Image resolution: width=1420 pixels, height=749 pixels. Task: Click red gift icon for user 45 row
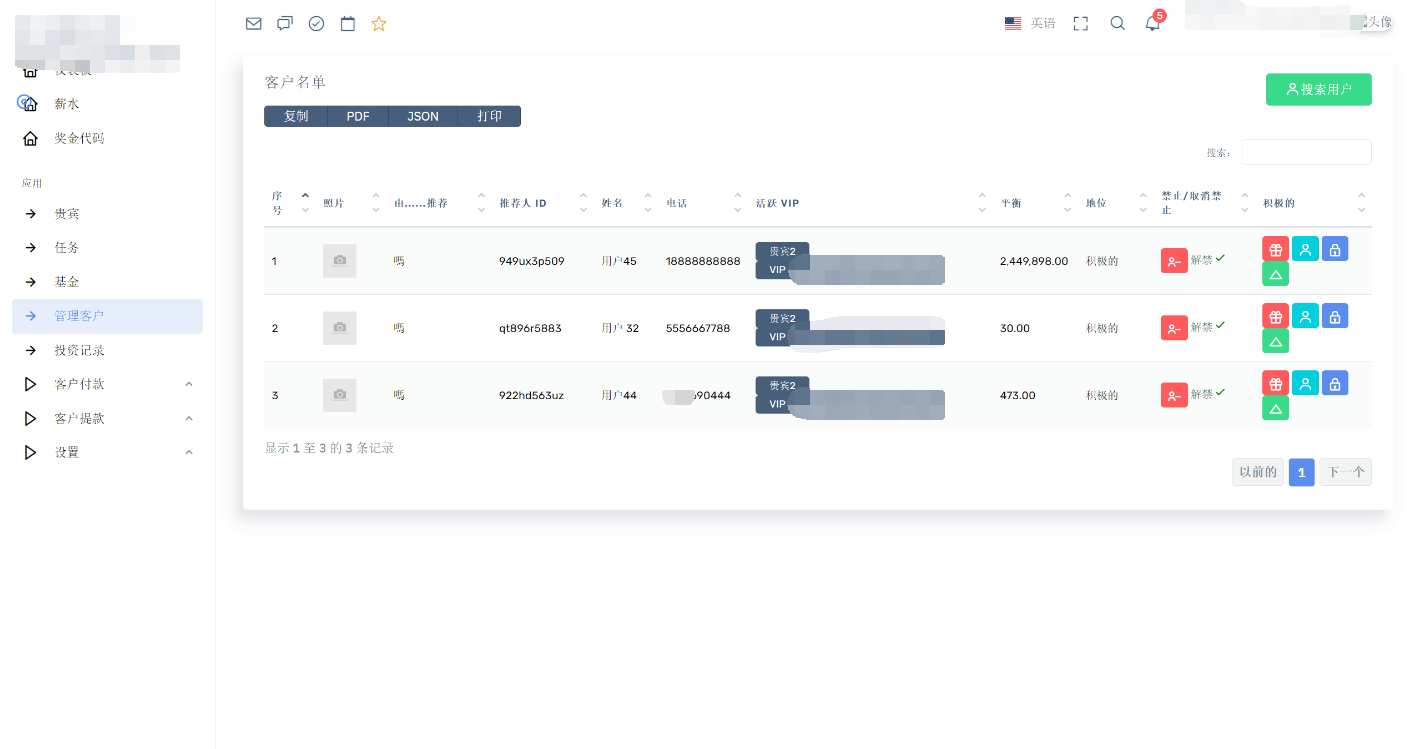pos(1275,249)
